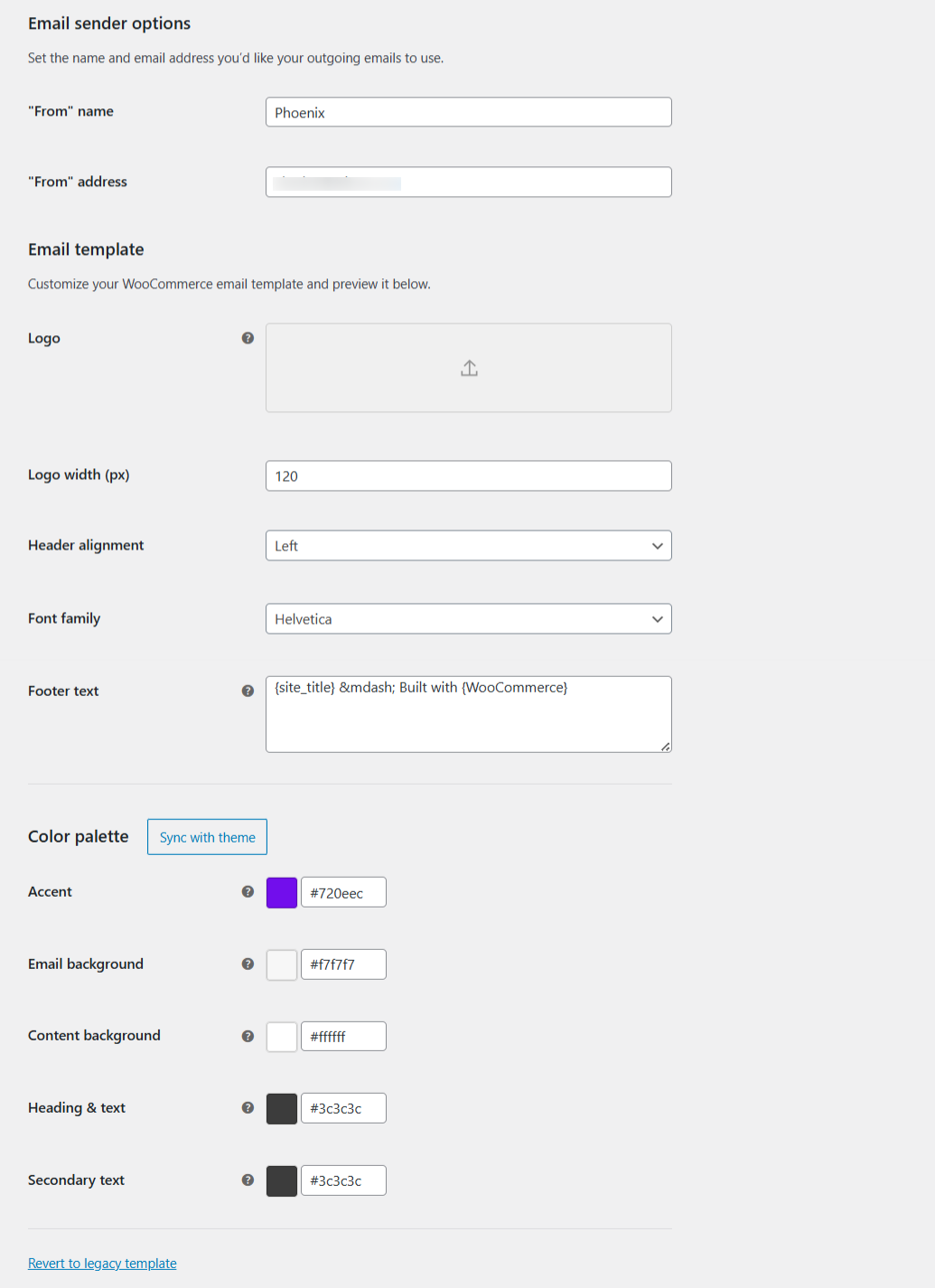Open the Font family dropdown
Image resolution: width=935 pixels, height=1288 pixels.
tap(468, 619)
